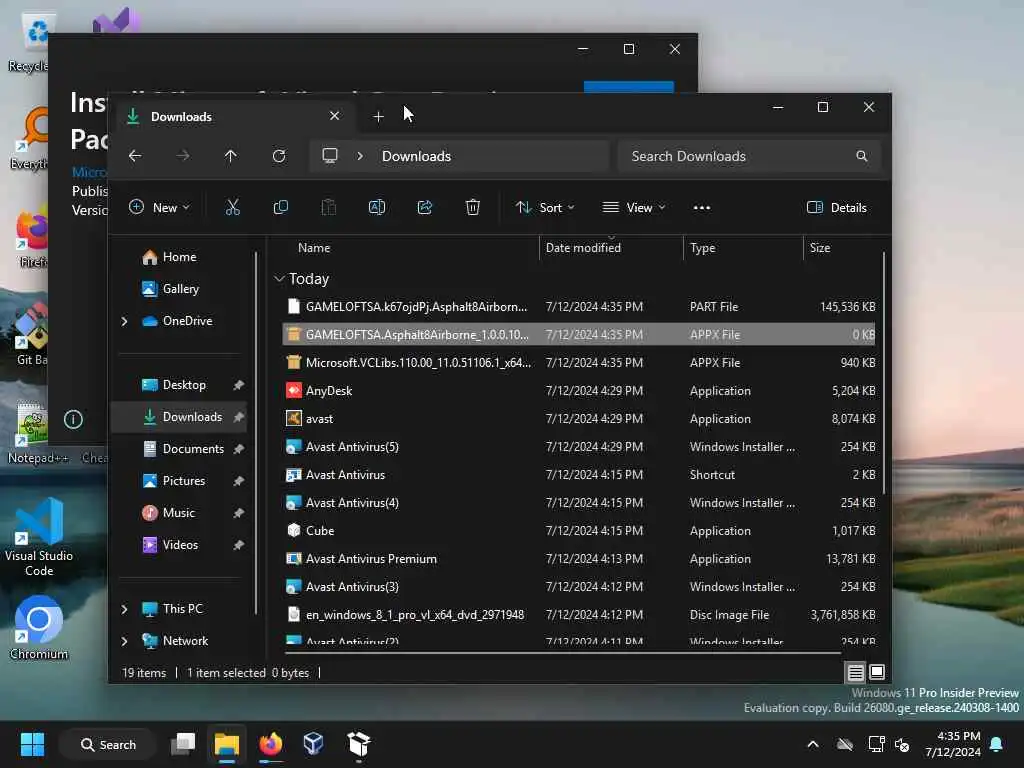Click the file list vertical scrollbar
1024x768 pixels.
884,372
